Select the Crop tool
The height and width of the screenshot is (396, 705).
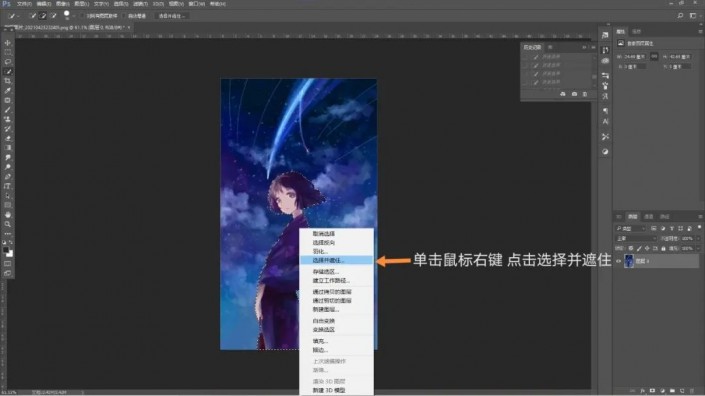8,81
